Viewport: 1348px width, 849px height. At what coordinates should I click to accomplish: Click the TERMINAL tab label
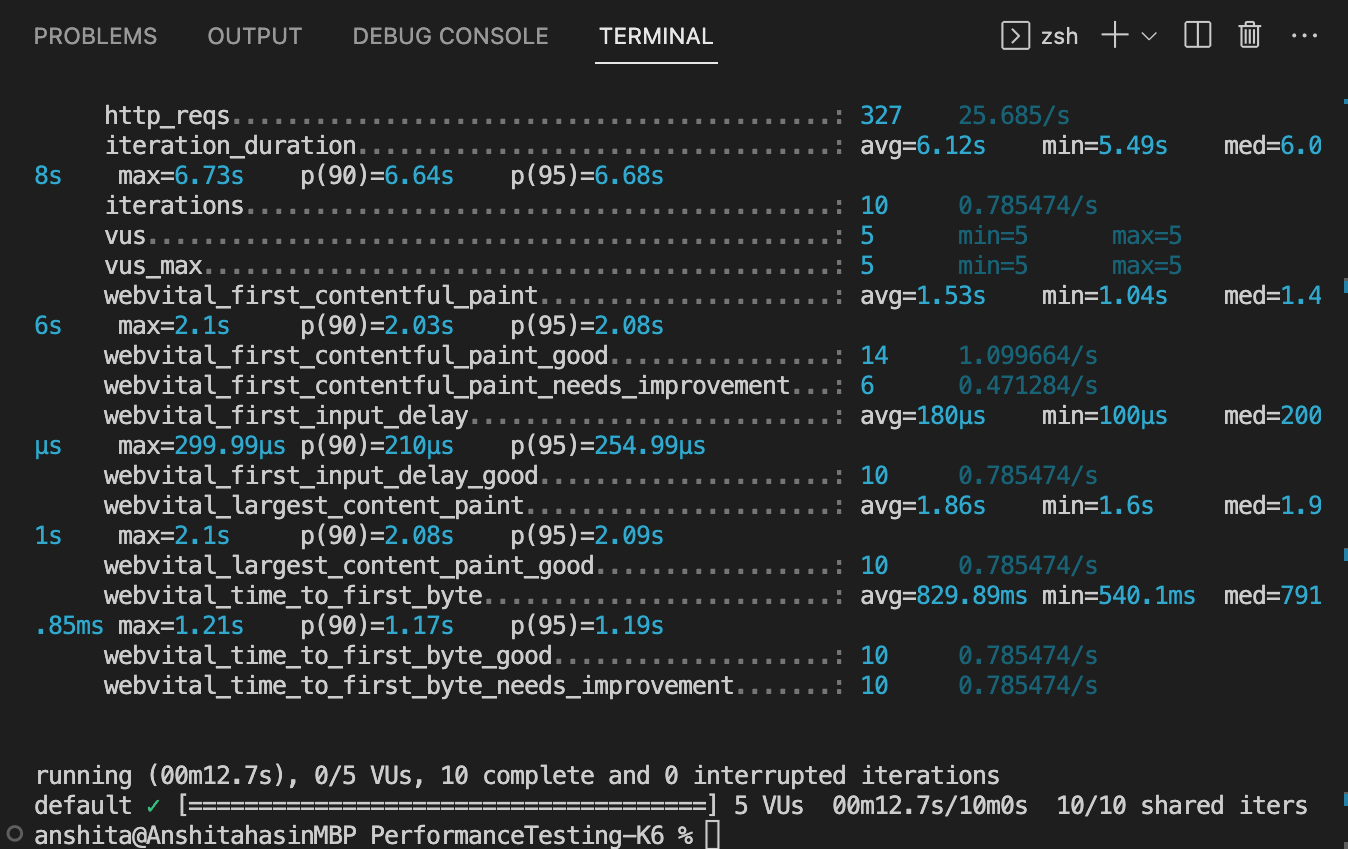[655, 36]
